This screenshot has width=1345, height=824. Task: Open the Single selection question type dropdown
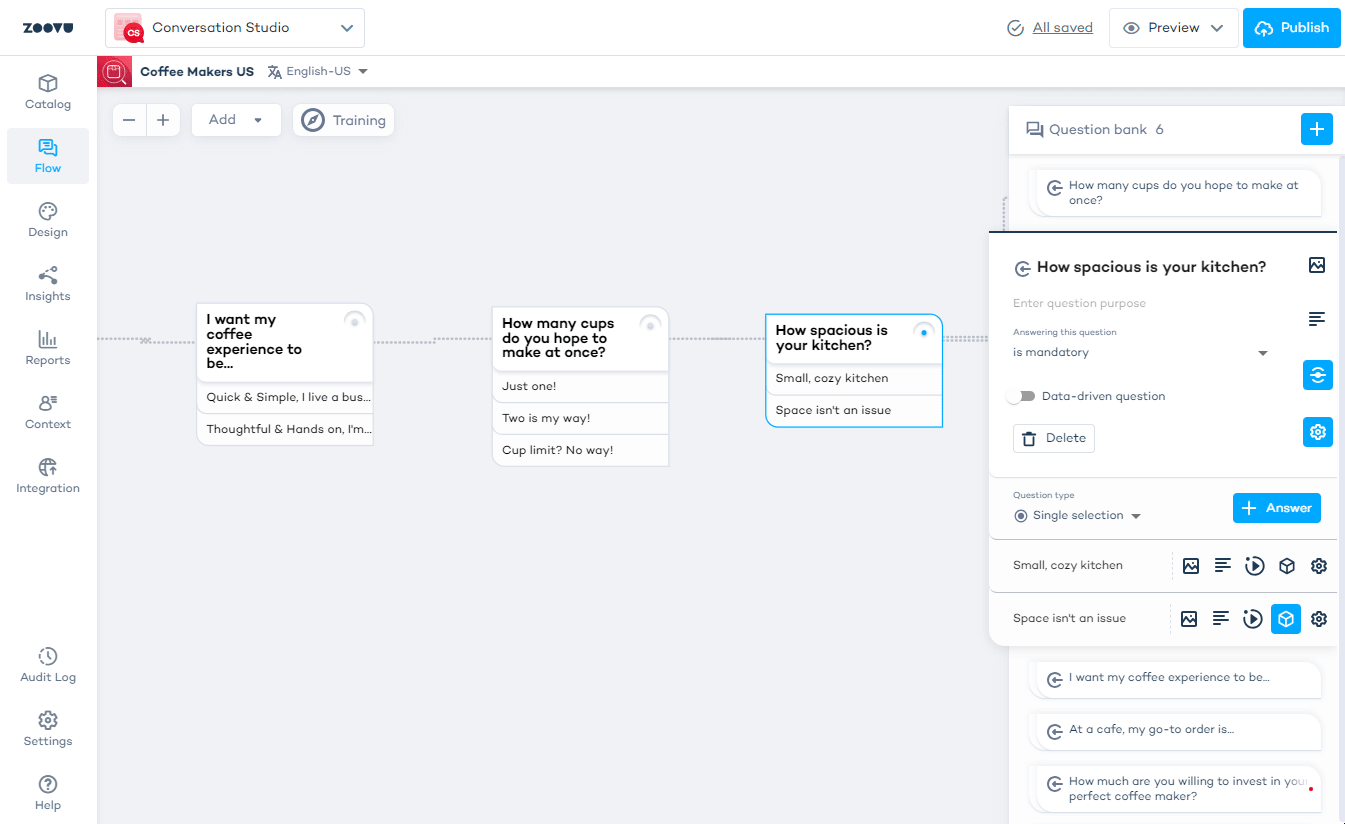(x=1077, y=516)
